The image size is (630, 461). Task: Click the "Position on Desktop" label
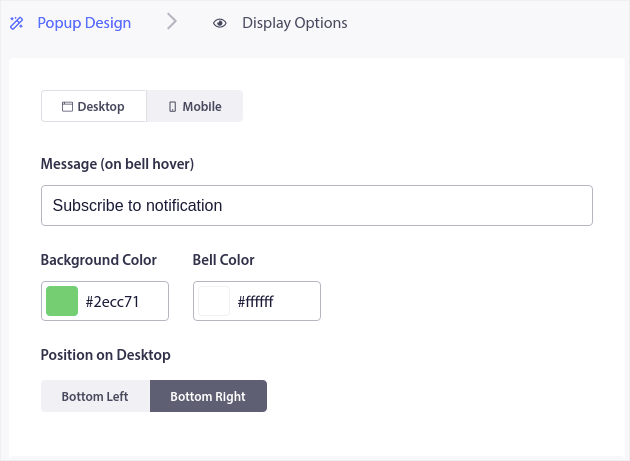coord(105,355)
